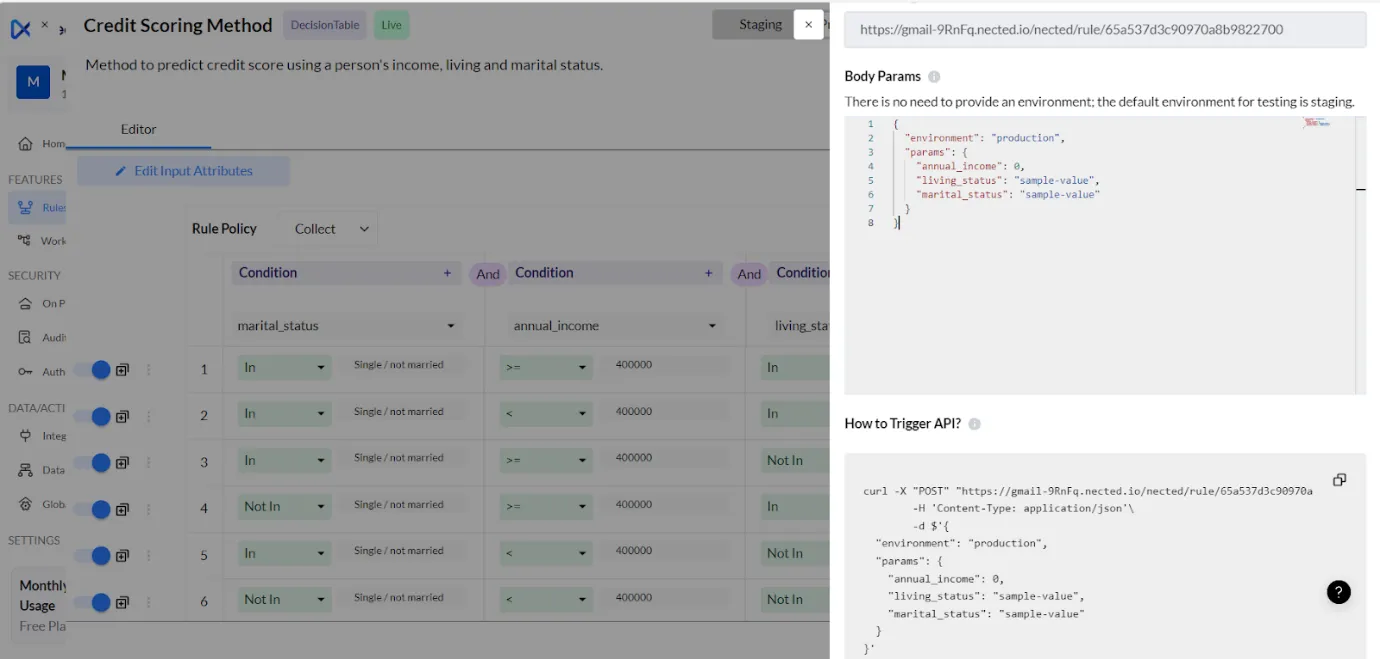
Task: Toggle the enable switch for row 4
Action: 93,509
